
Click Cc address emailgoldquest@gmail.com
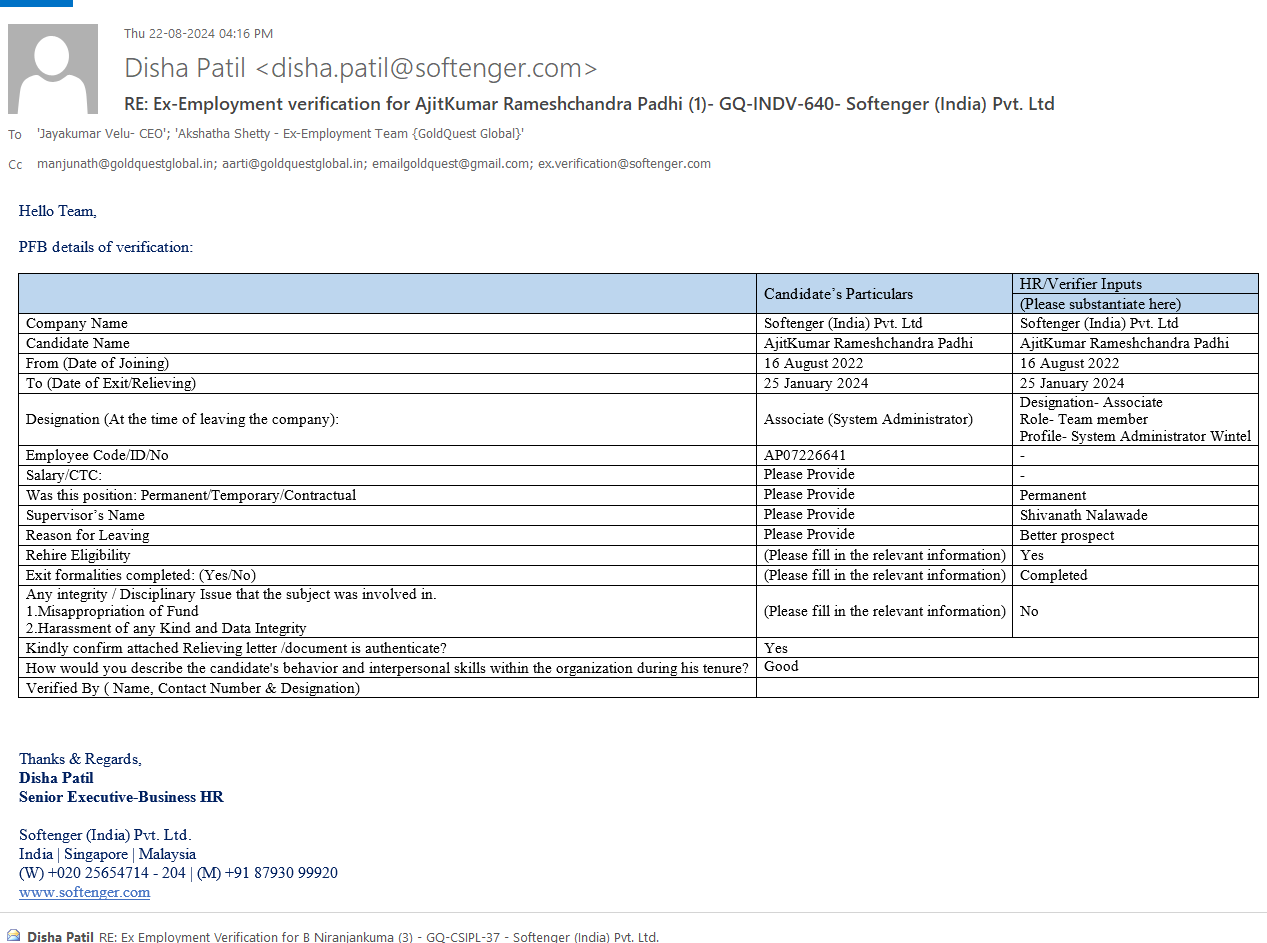click(x=450, y=164)
